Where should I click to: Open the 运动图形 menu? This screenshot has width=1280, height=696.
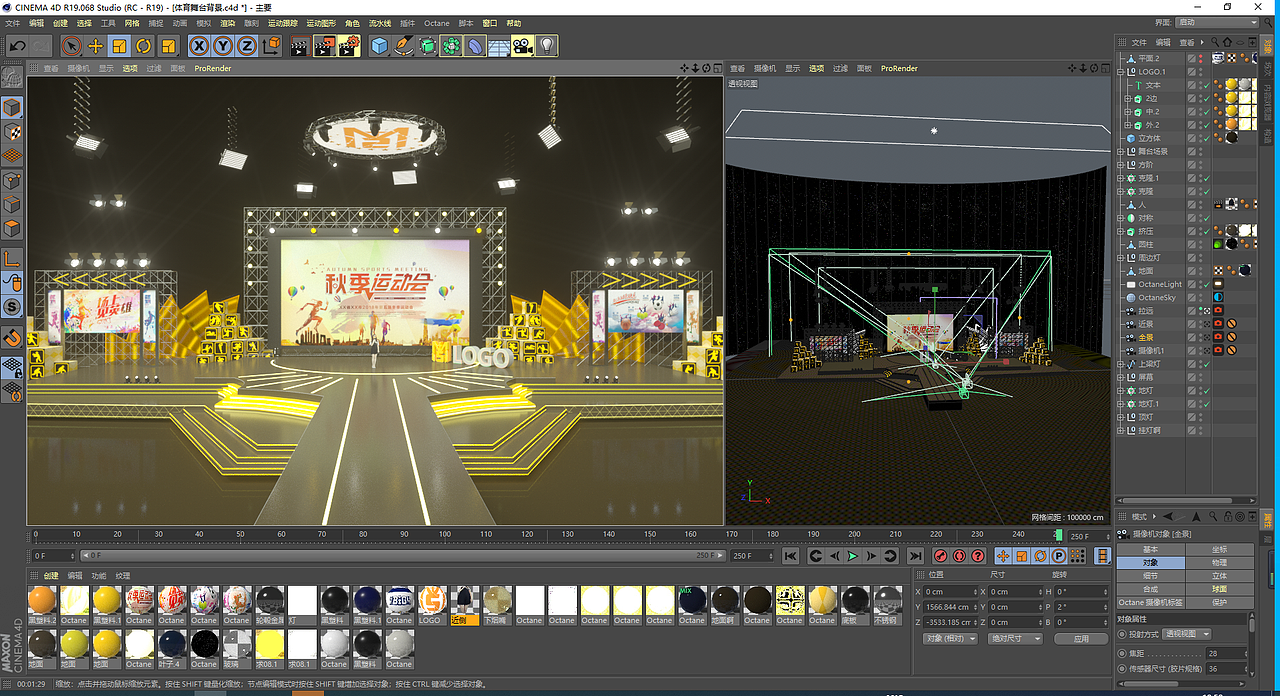coord(321,23)
